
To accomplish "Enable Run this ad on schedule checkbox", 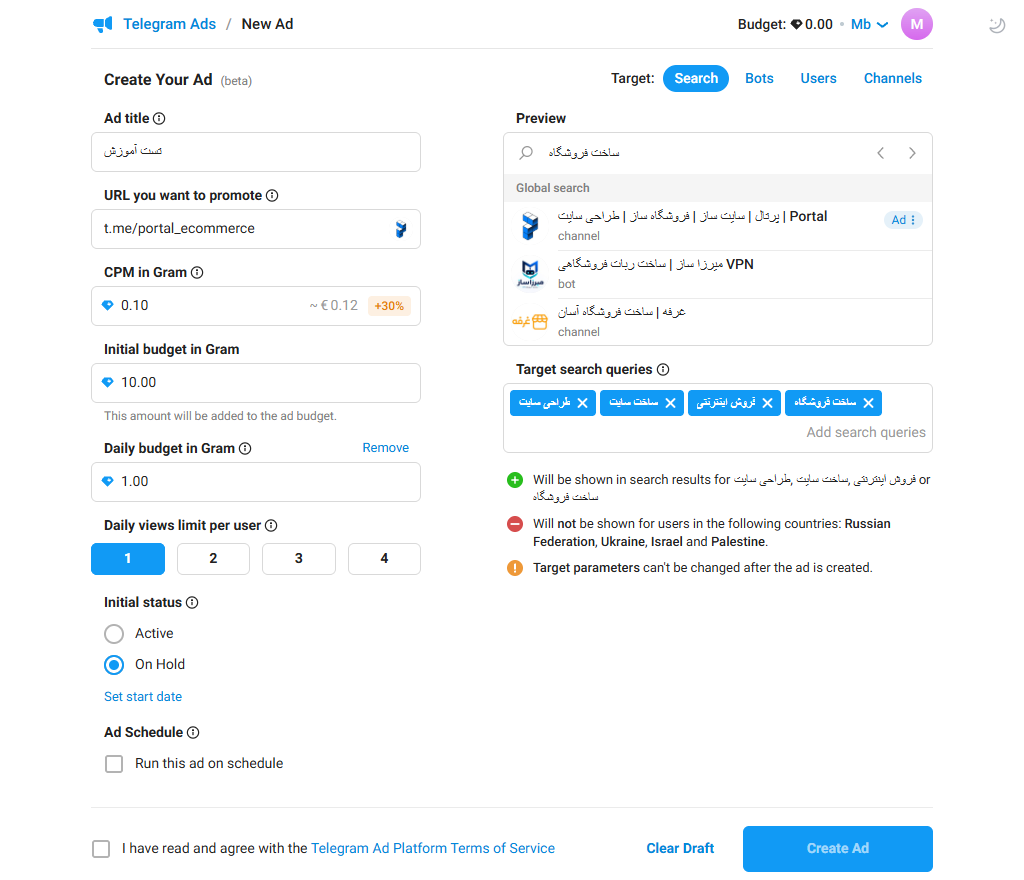I will [114, 764].
